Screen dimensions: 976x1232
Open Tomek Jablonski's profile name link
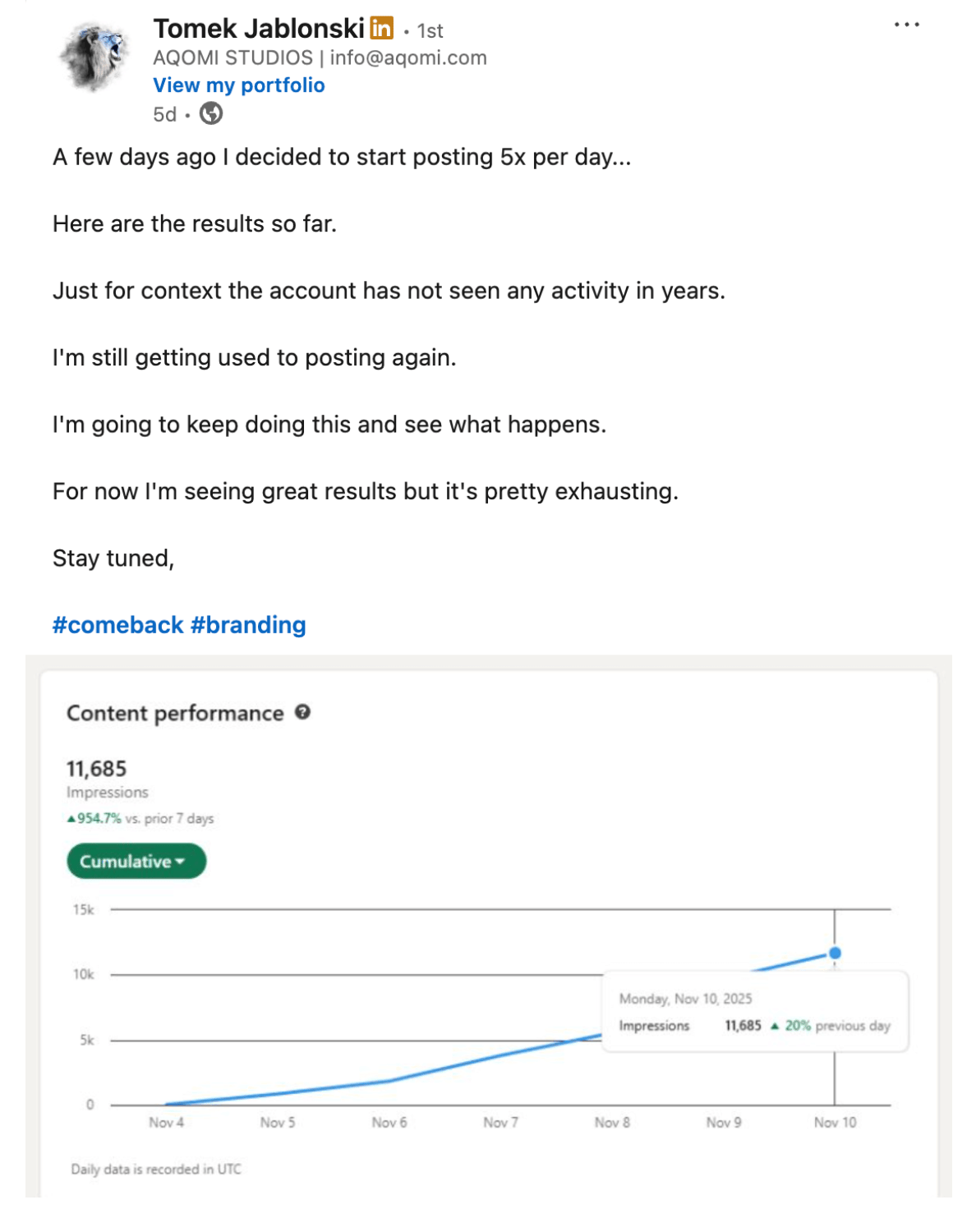259,29
